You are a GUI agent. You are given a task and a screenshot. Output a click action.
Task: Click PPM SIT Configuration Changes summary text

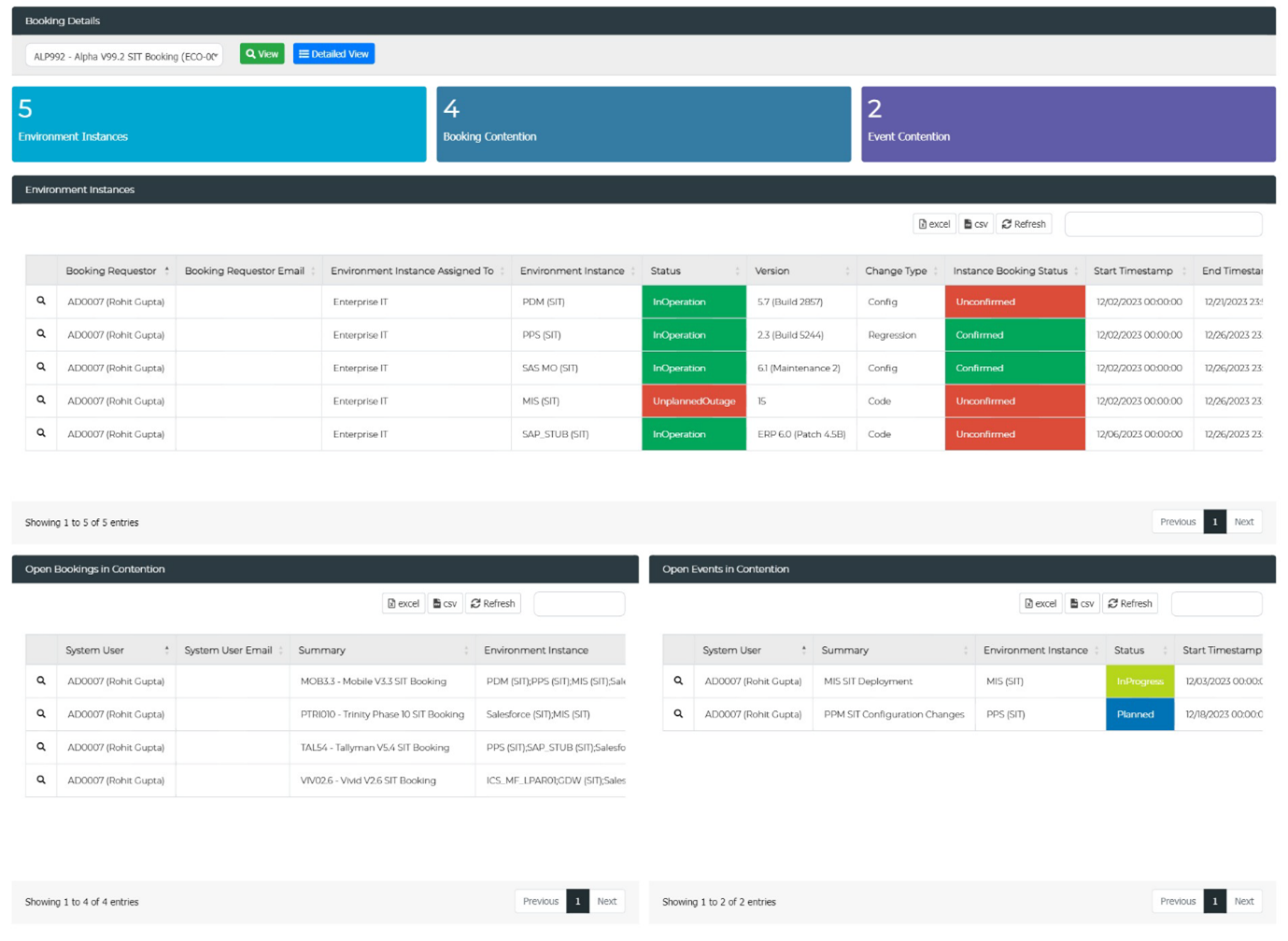(894, 714)
